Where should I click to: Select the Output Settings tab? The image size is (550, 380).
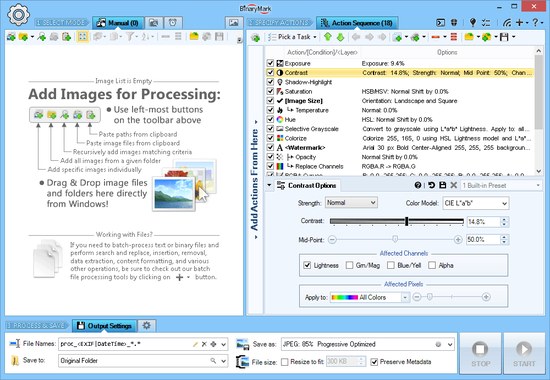(x=104, y=326)
